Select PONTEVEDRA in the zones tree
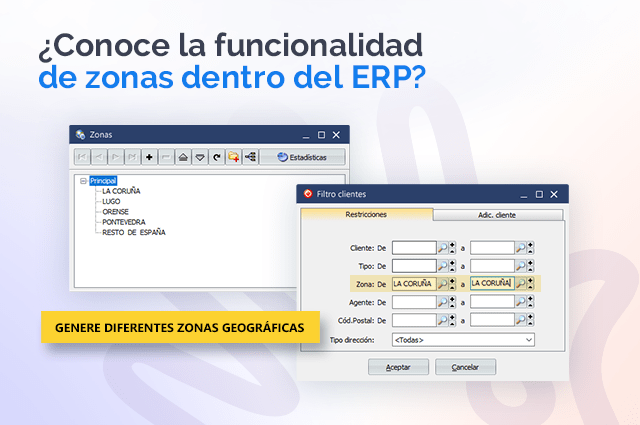 click(124, 222)
